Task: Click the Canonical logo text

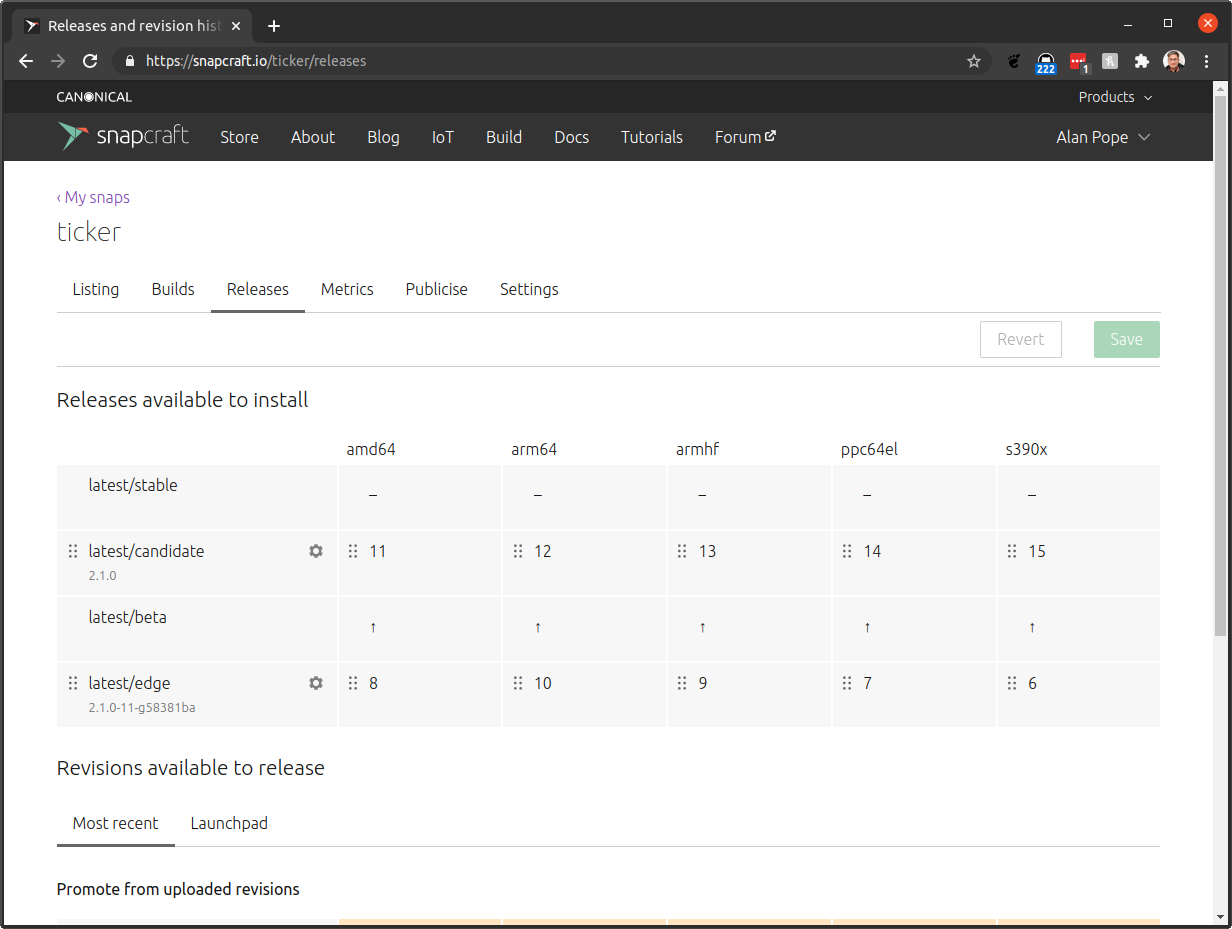Action: (x=94, y=97)
